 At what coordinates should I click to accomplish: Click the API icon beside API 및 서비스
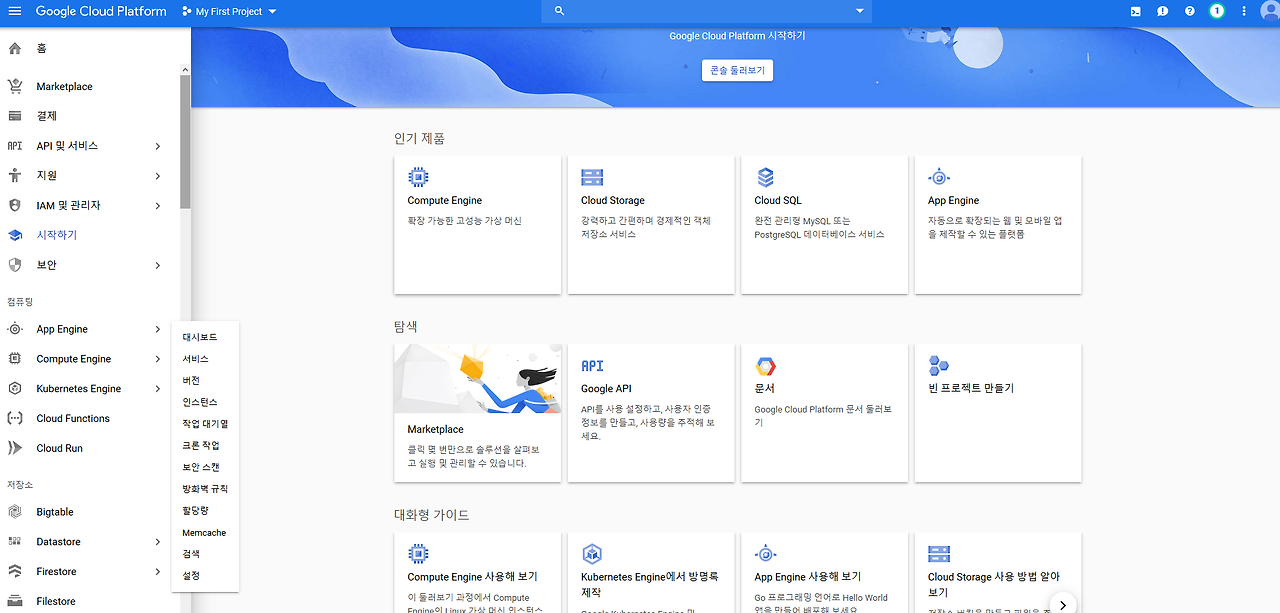coord(15,146)
